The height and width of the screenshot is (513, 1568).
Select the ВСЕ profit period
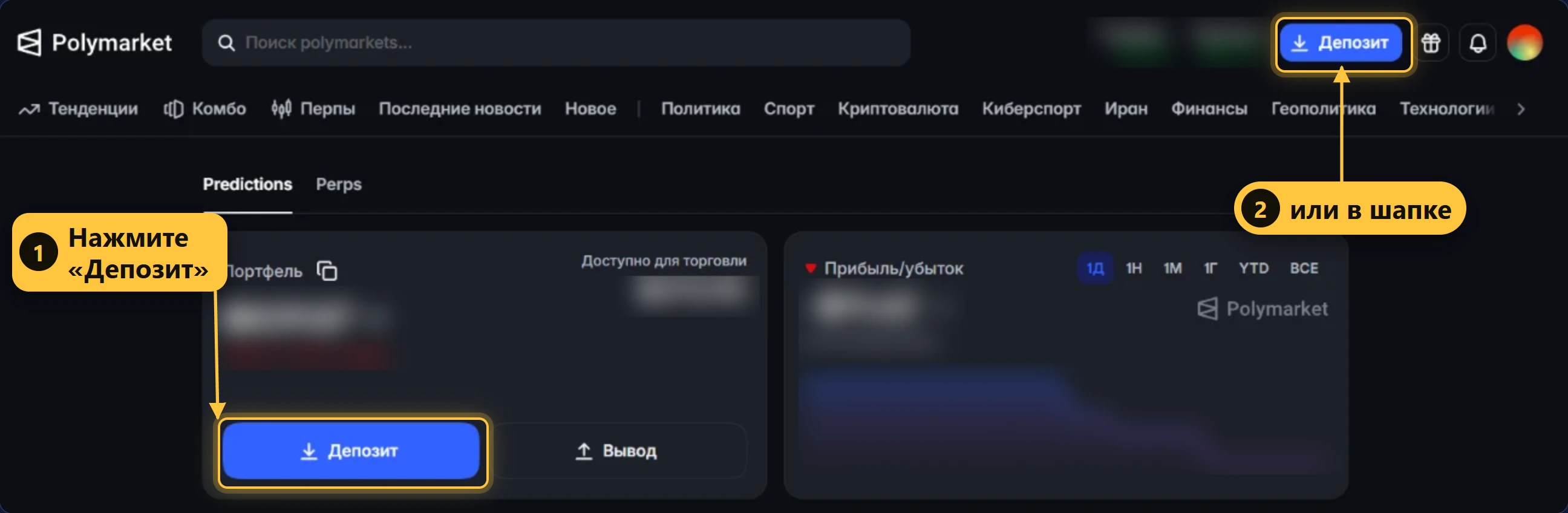pyautogui.click(x=1304, y=269)
